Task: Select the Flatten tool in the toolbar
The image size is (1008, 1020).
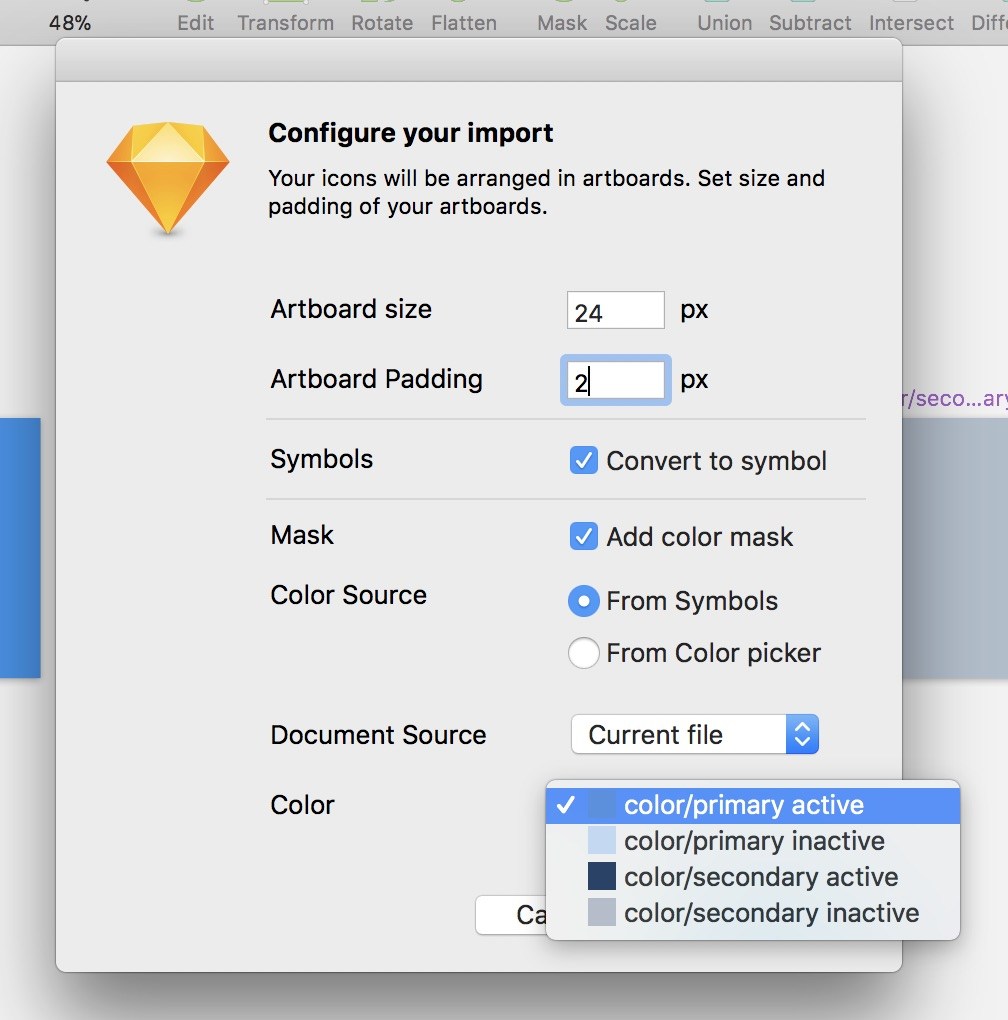Action: click(463, 22)
